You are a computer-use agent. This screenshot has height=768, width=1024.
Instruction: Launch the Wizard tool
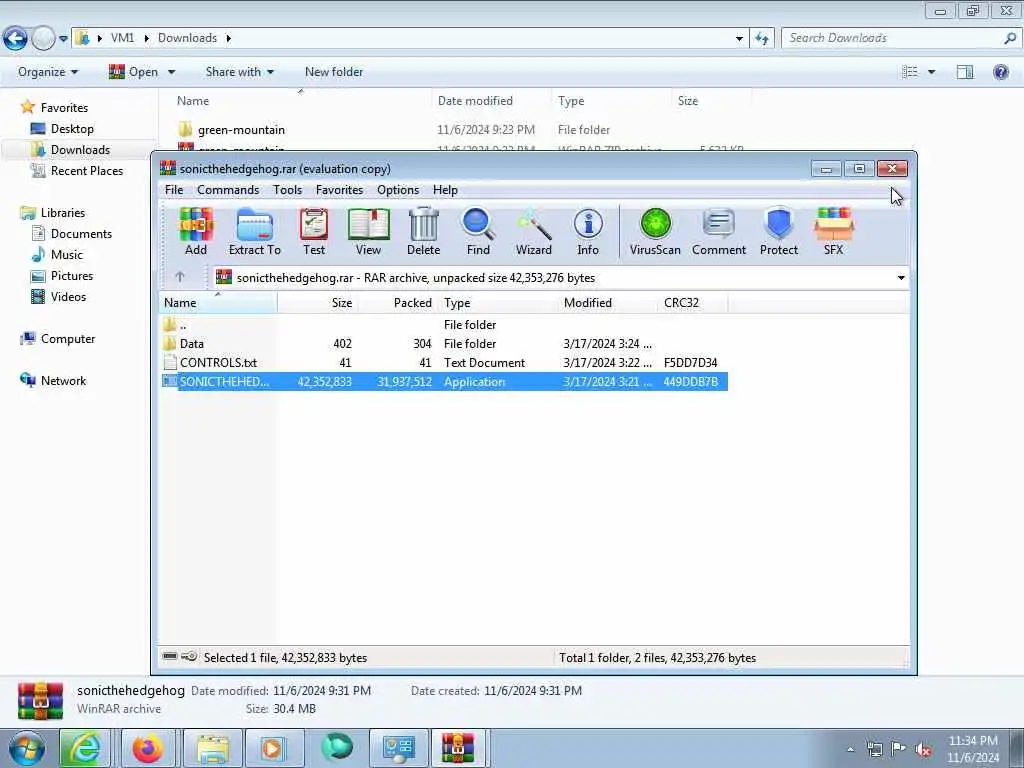[534, 232]
